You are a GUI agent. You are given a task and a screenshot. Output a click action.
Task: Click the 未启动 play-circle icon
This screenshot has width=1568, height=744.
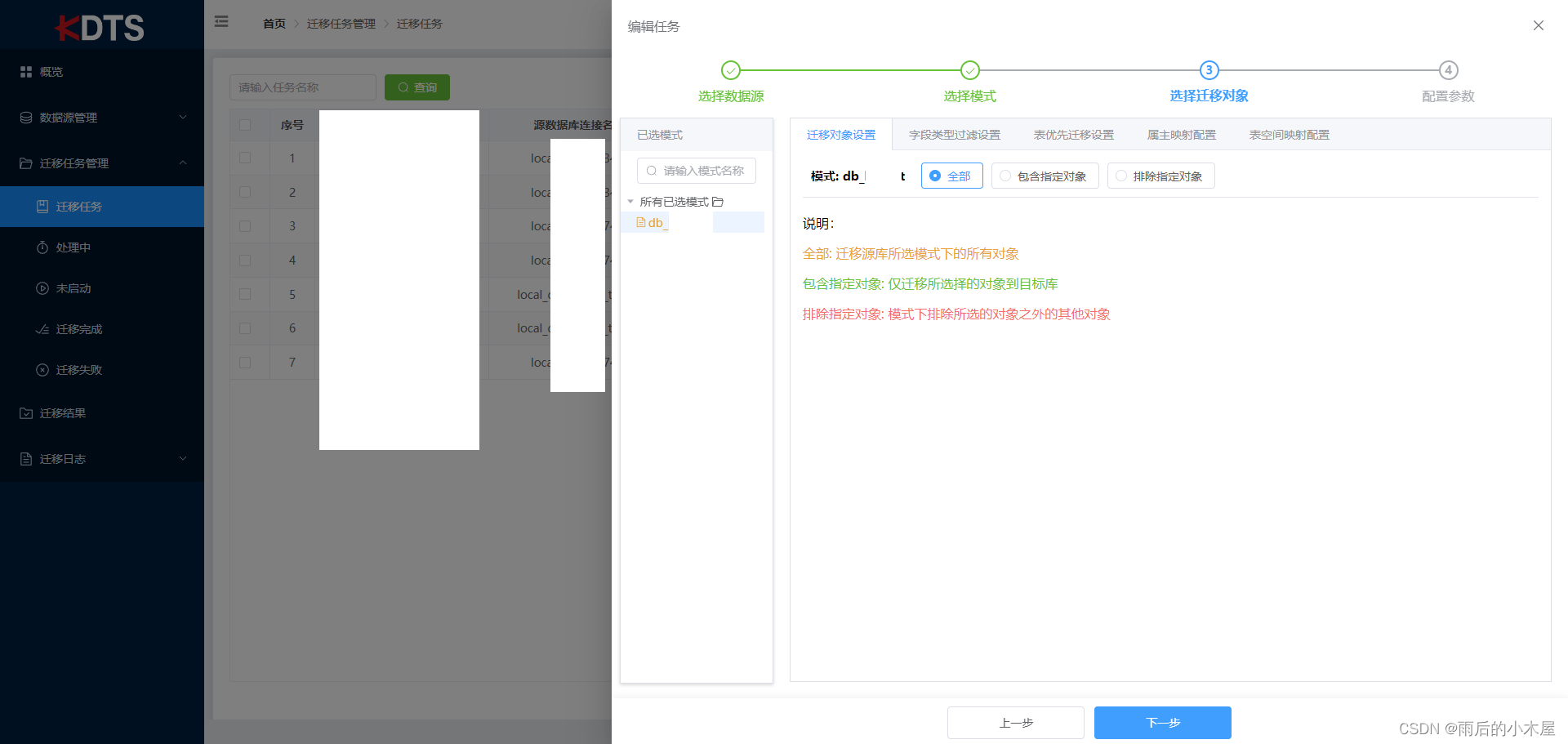tap(42, 288)
